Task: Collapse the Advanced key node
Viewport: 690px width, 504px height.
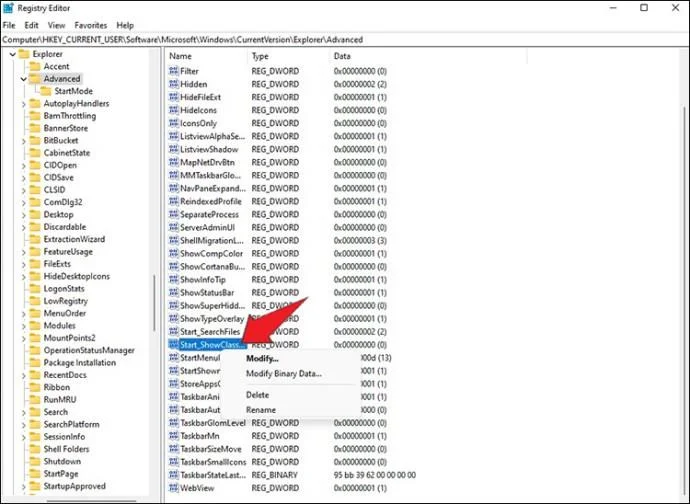Action: click(24, 79)
